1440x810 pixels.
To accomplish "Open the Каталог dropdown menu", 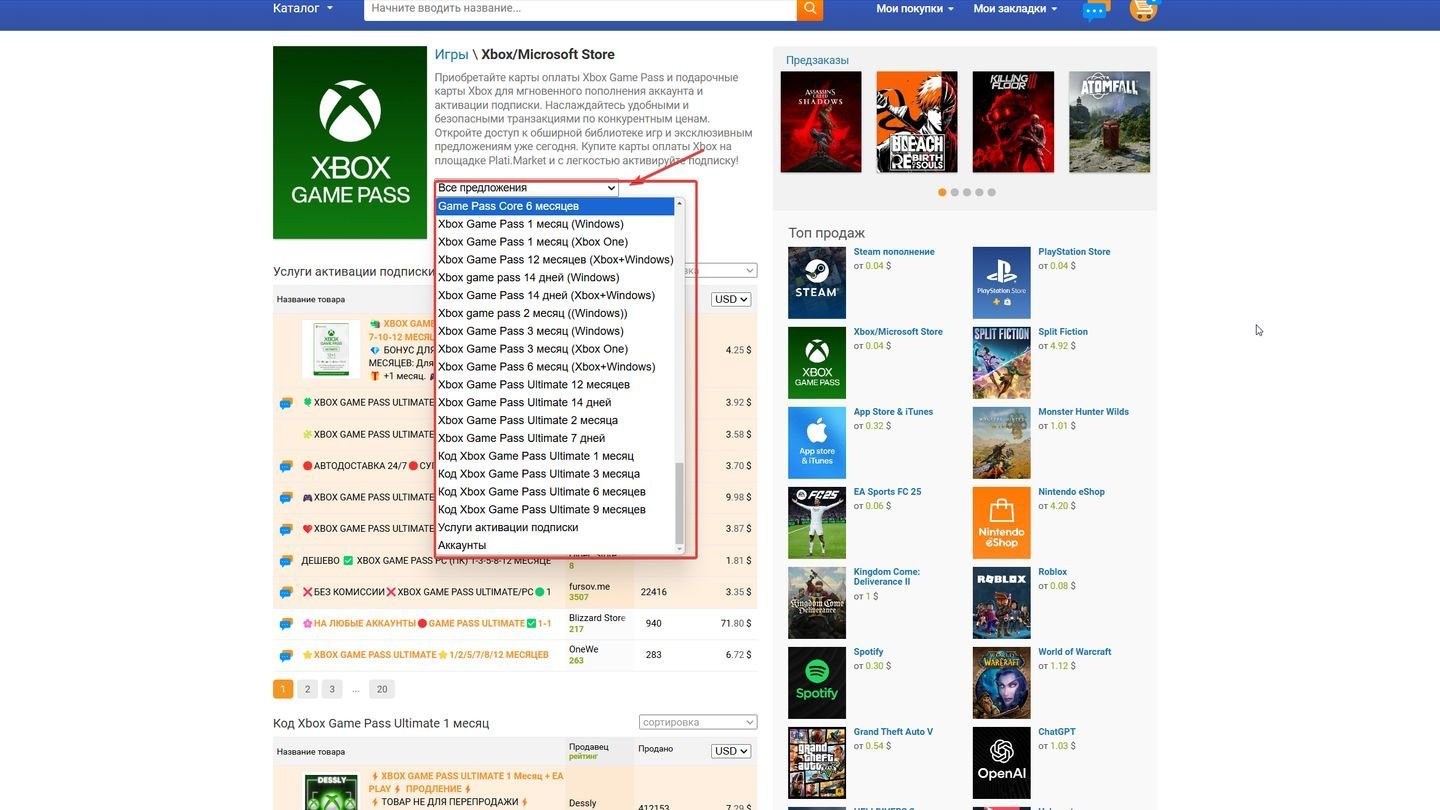I will click(303, 8).
